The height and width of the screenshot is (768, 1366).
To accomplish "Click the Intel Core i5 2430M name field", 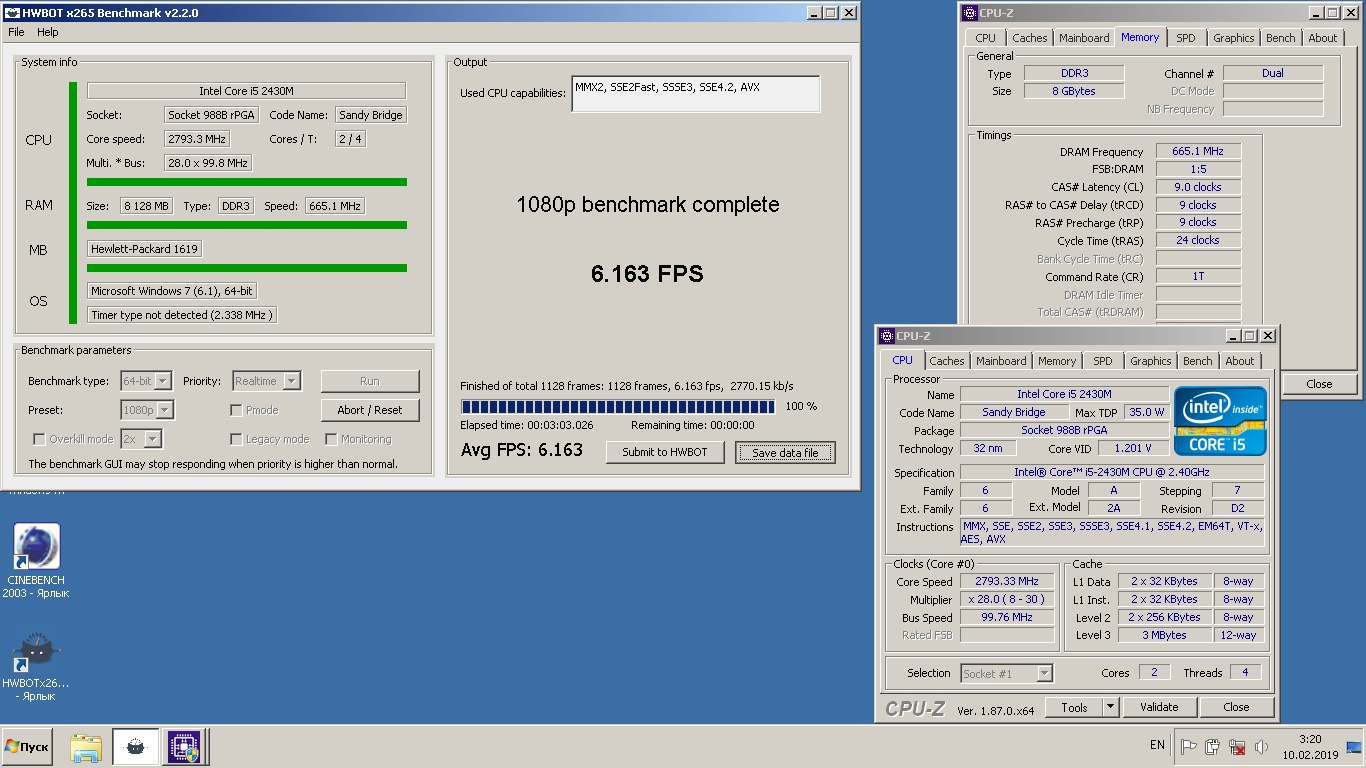I will [x=246, y=91].
